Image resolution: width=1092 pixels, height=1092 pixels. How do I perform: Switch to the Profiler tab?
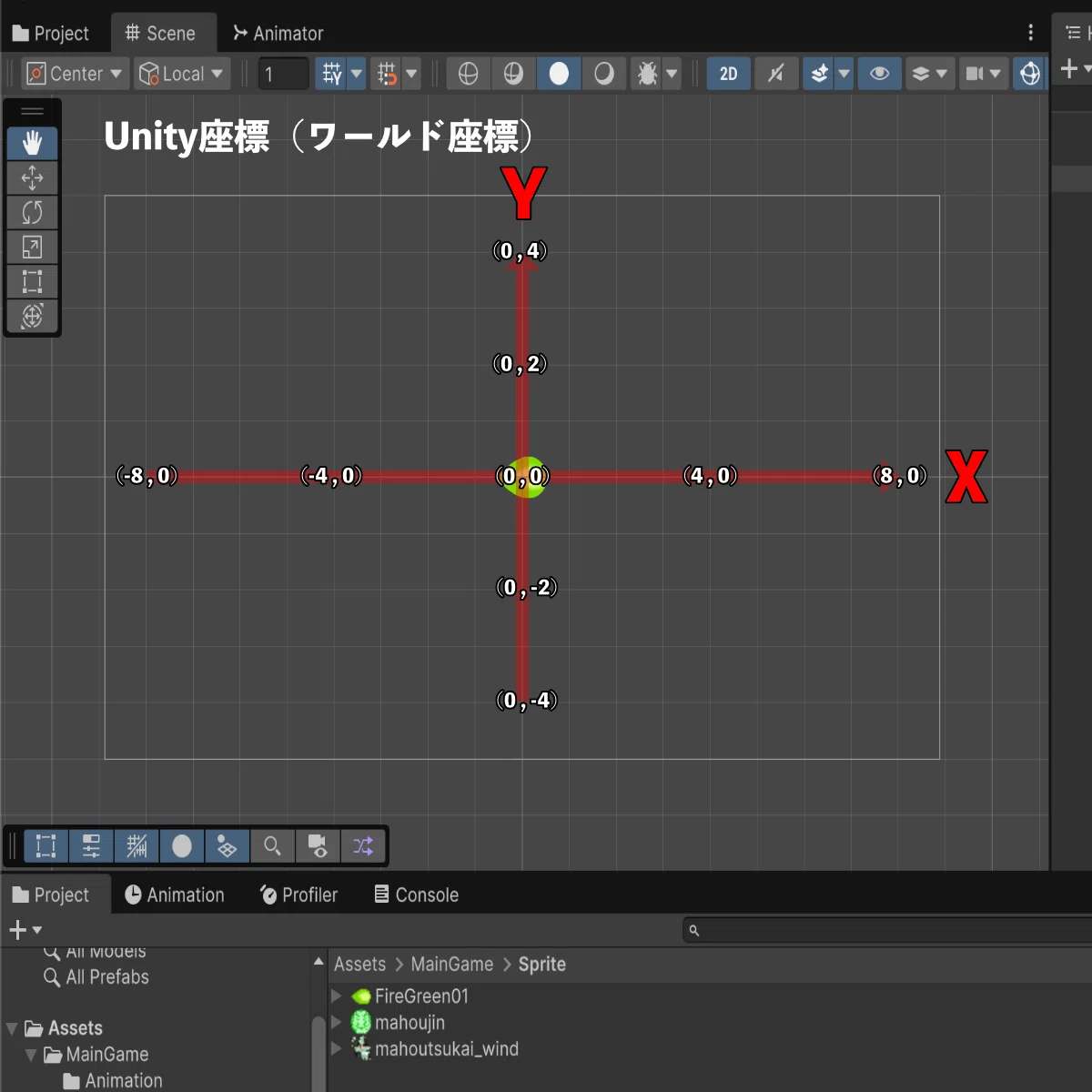click(x=298, y=895)
